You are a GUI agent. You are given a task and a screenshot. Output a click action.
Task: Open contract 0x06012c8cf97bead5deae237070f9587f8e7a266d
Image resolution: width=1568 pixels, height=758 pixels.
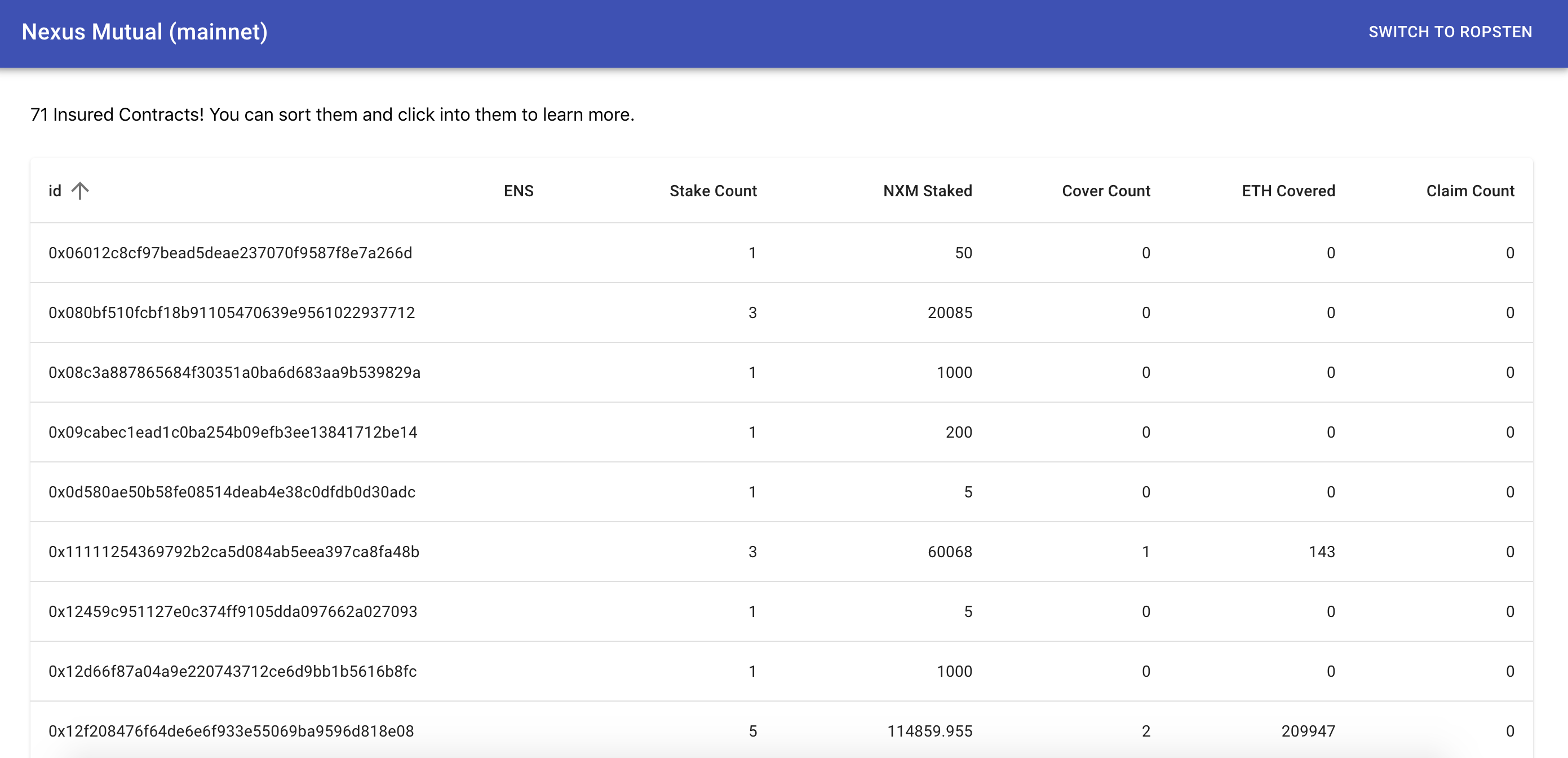[x=230, y=253]
